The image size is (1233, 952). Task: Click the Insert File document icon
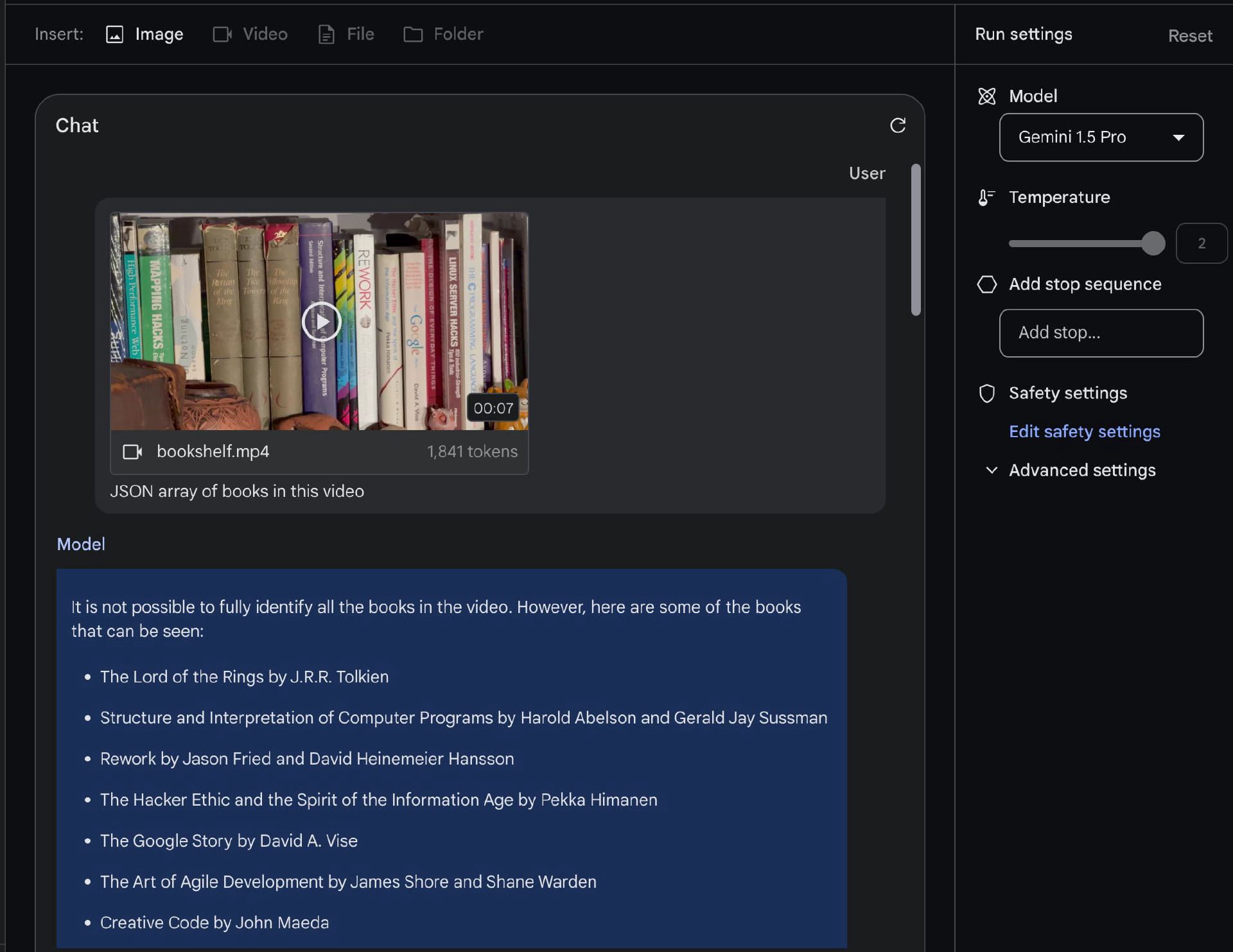326,35
